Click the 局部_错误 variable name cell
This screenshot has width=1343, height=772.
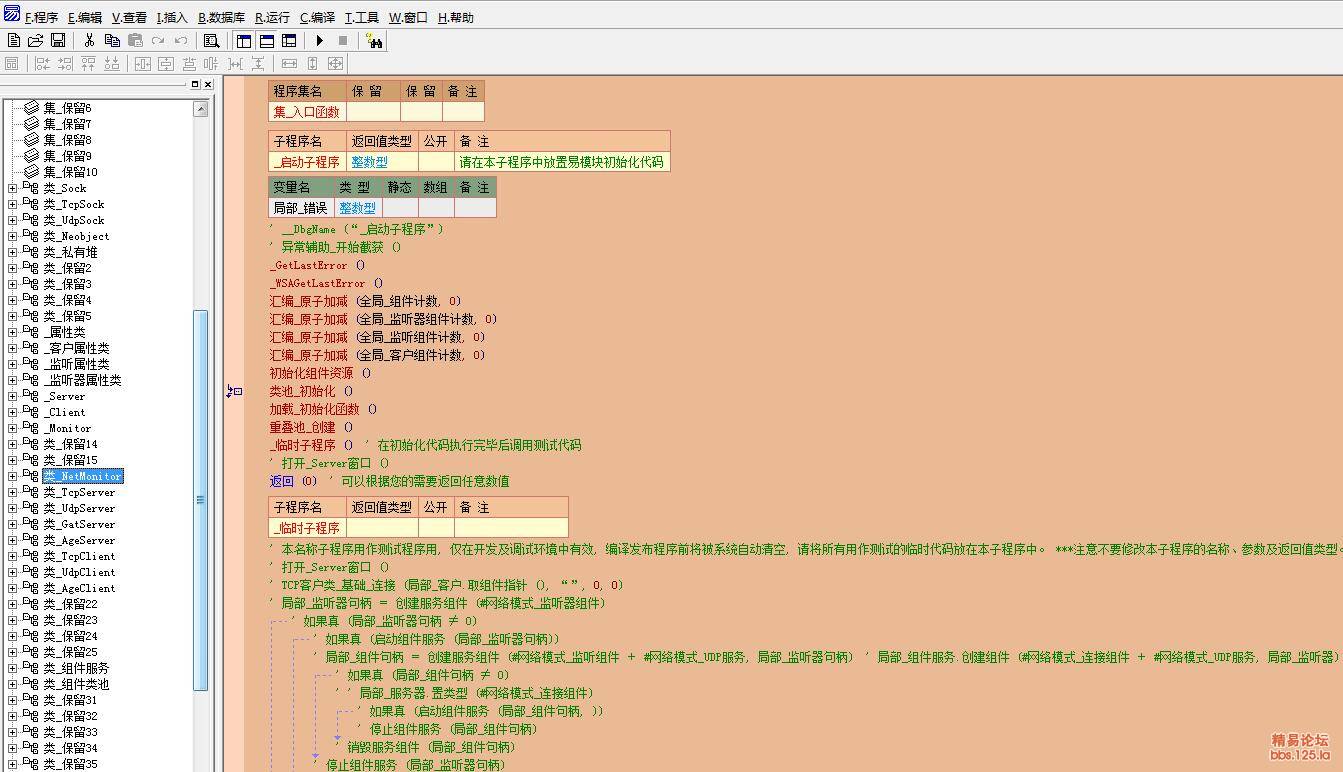point(301,208)
